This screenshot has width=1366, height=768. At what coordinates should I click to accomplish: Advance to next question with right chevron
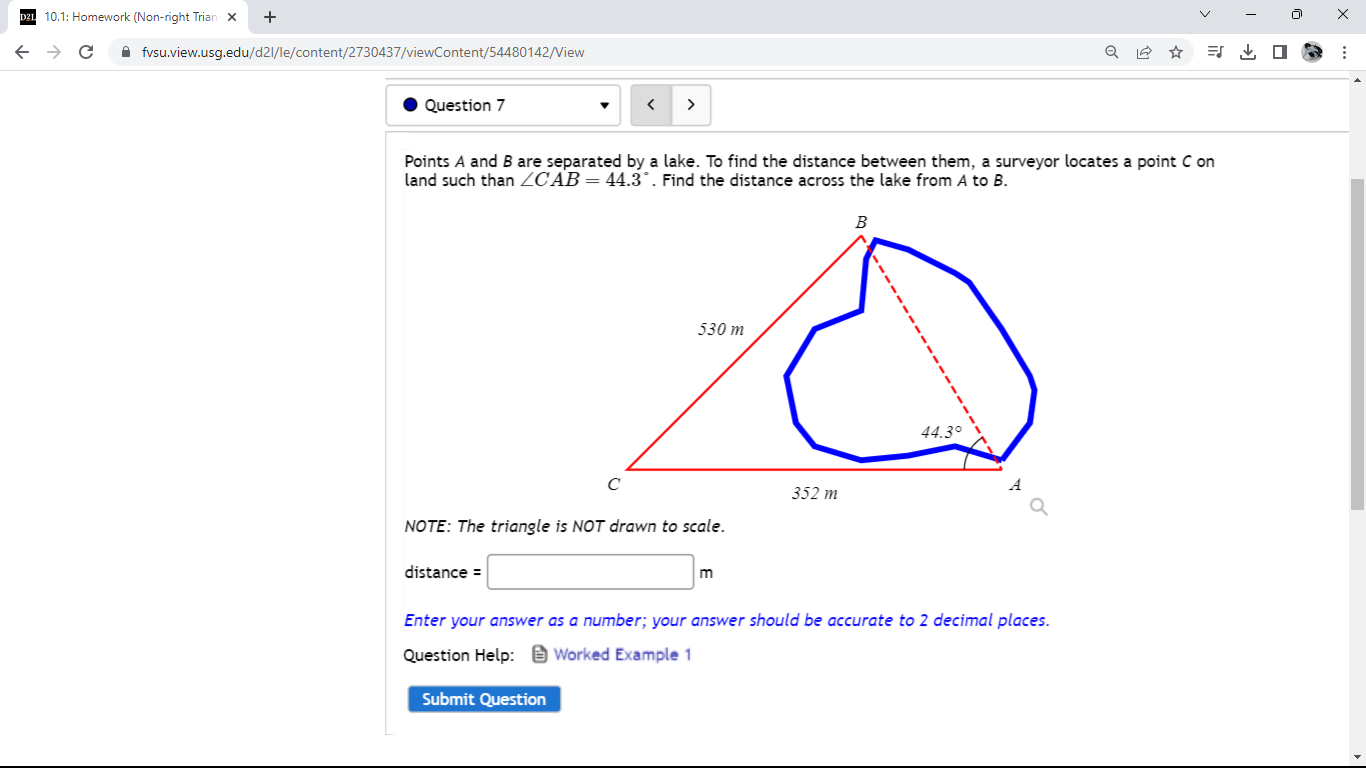tap(691, 104)
